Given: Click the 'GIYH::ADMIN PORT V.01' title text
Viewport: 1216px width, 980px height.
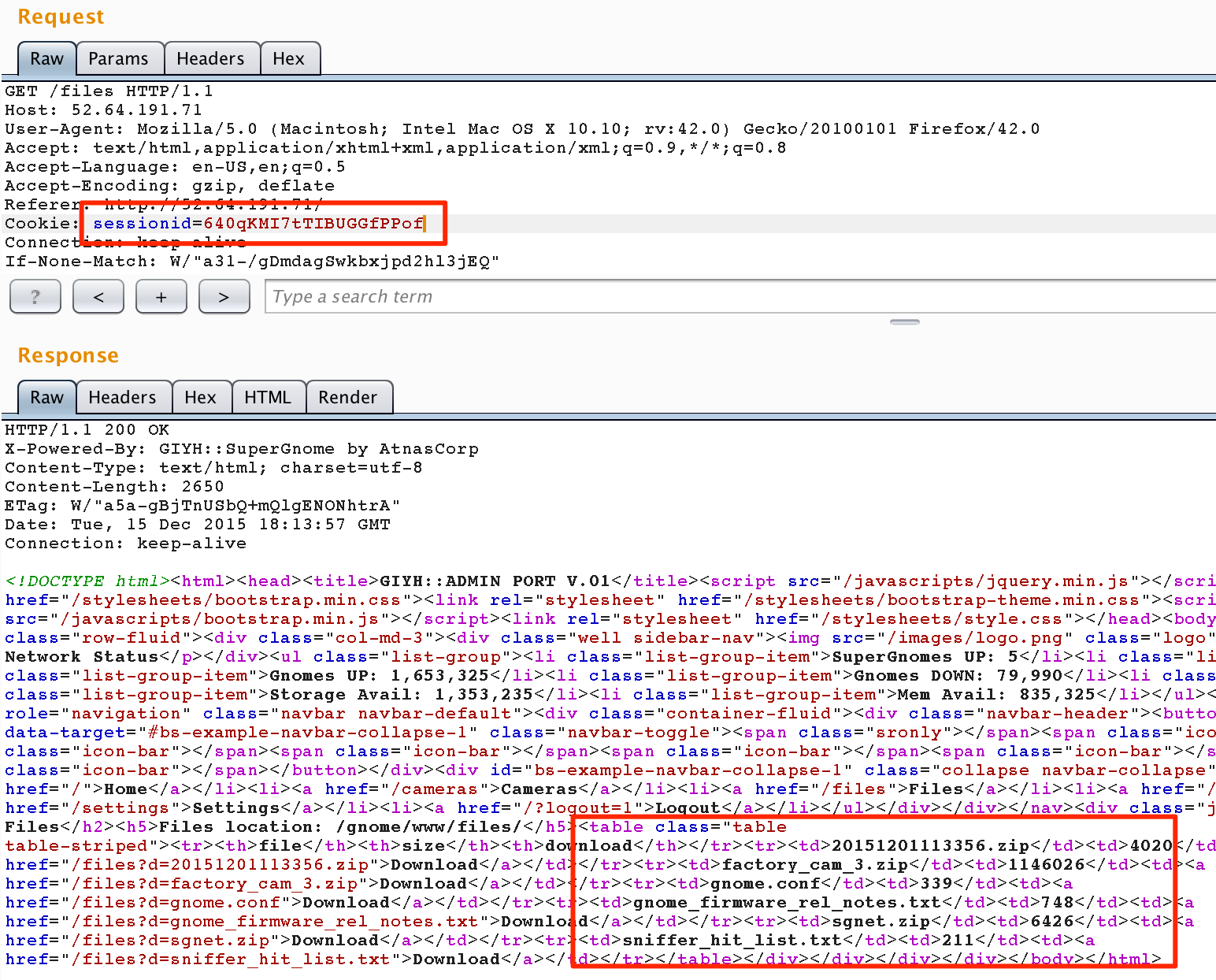Looking at the screenshot, I should (x=495, y=581).
